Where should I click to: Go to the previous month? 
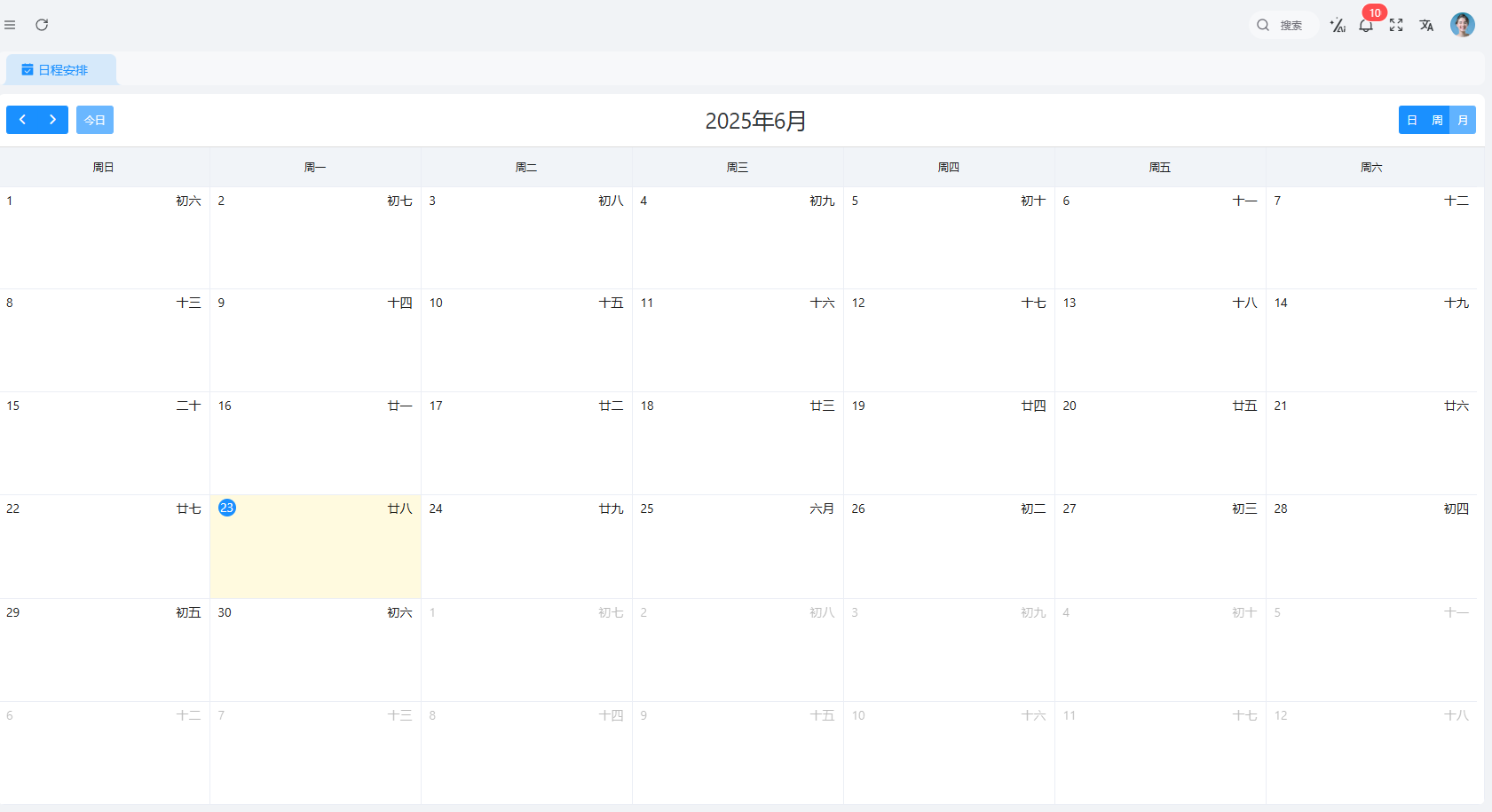22,120
